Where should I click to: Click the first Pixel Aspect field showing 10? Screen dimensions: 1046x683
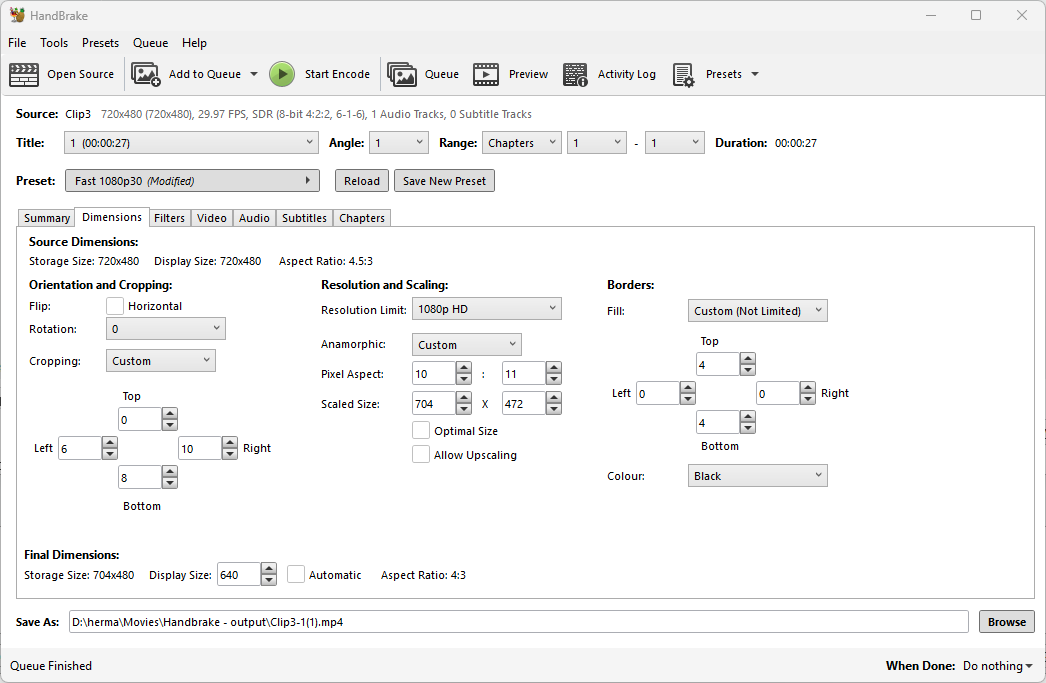(434, 374)
